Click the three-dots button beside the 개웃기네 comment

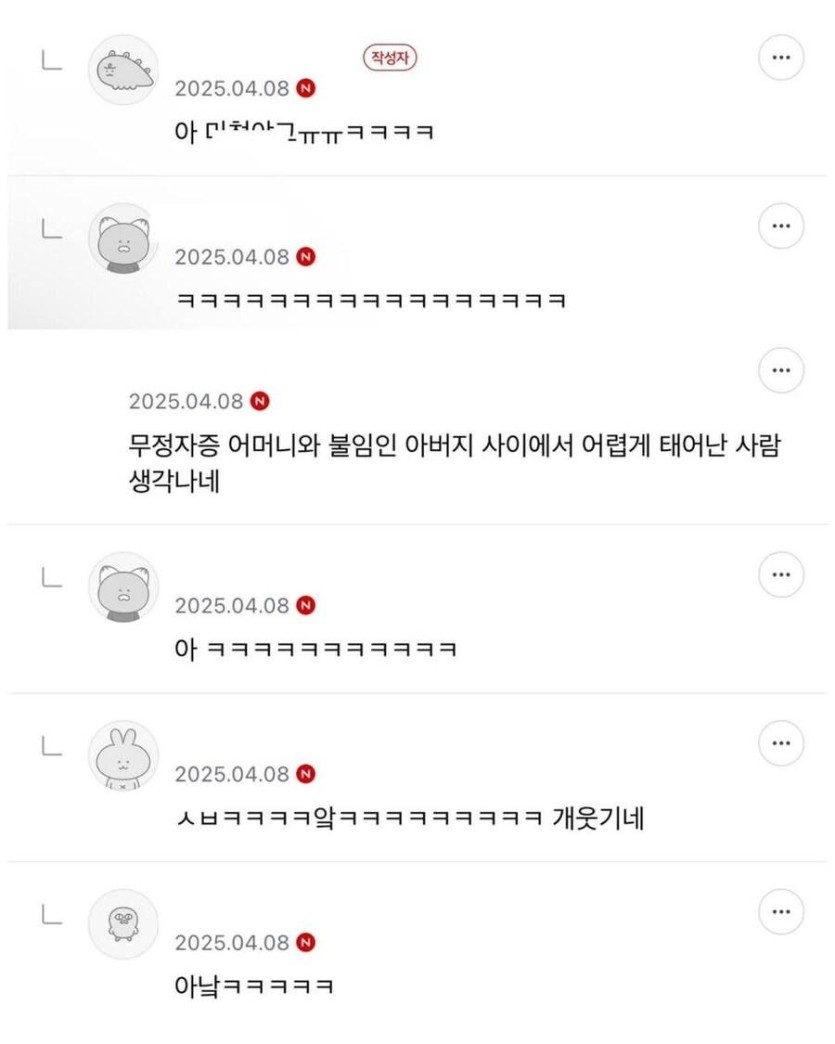tap(781, 743)
